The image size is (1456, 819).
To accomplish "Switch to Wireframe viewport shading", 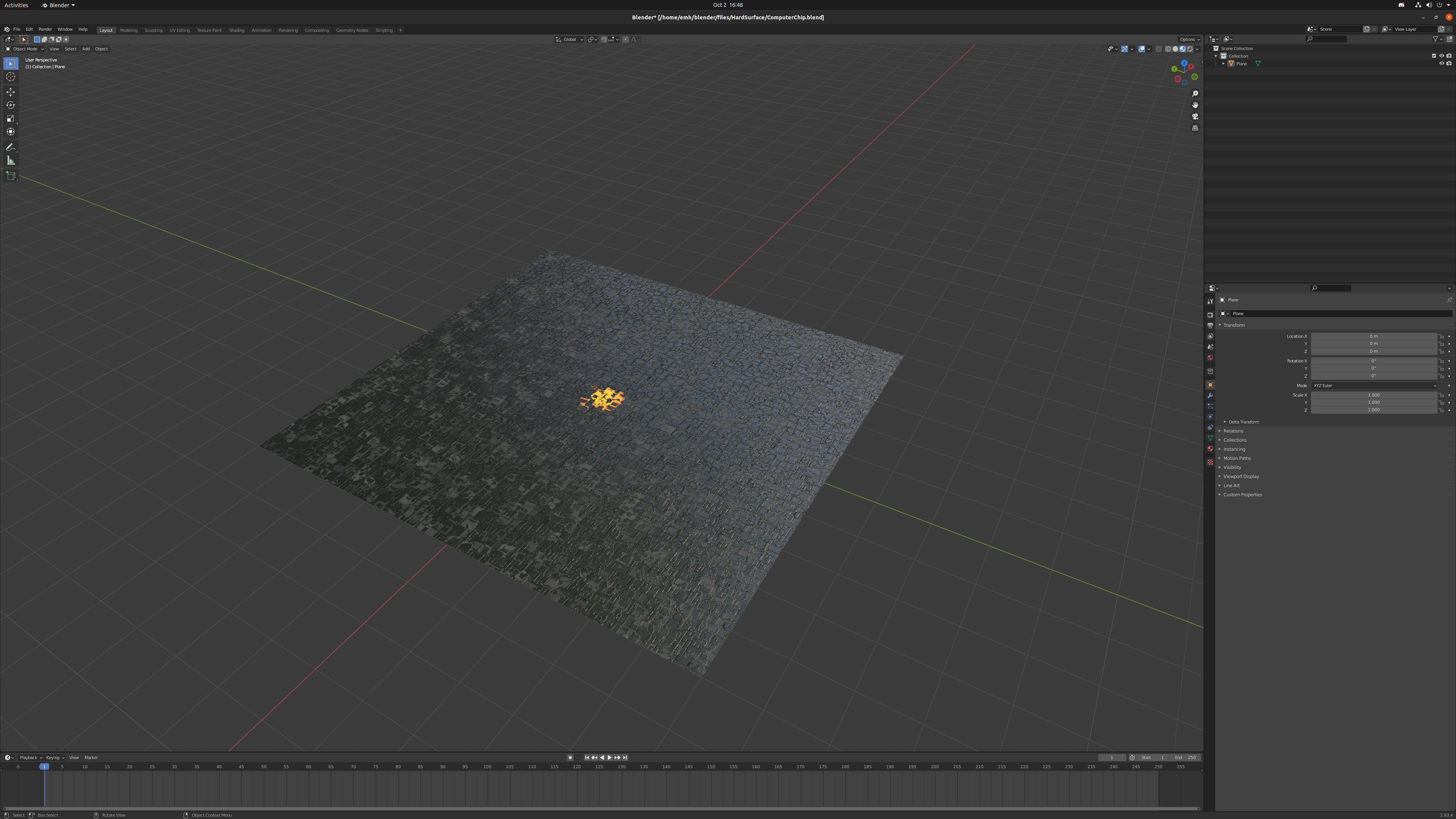I will [1168, 49].
